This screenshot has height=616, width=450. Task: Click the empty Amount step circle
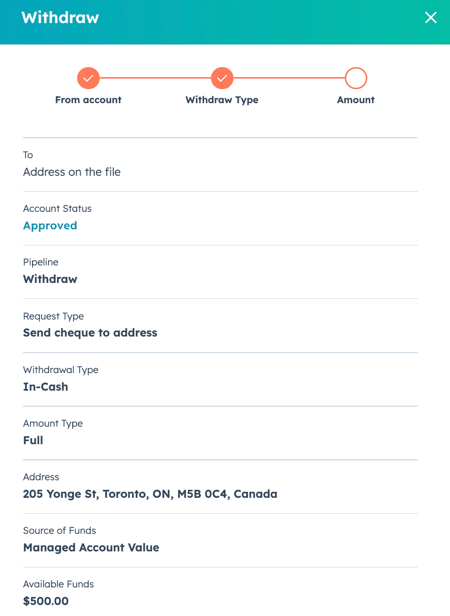[356, 78]
